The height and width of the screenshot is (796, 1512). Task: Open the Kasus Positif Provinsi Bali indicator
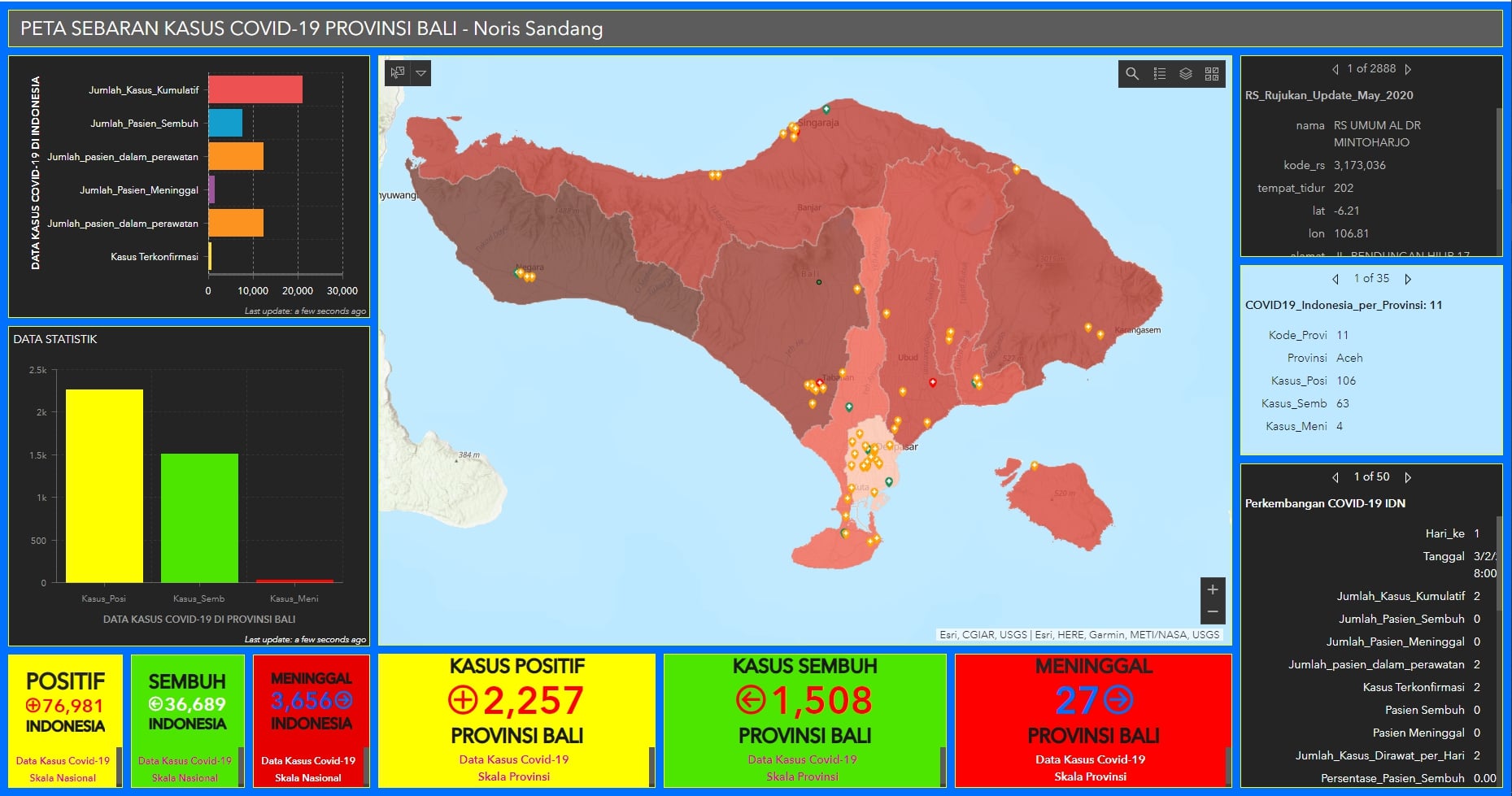coord(516,720)
